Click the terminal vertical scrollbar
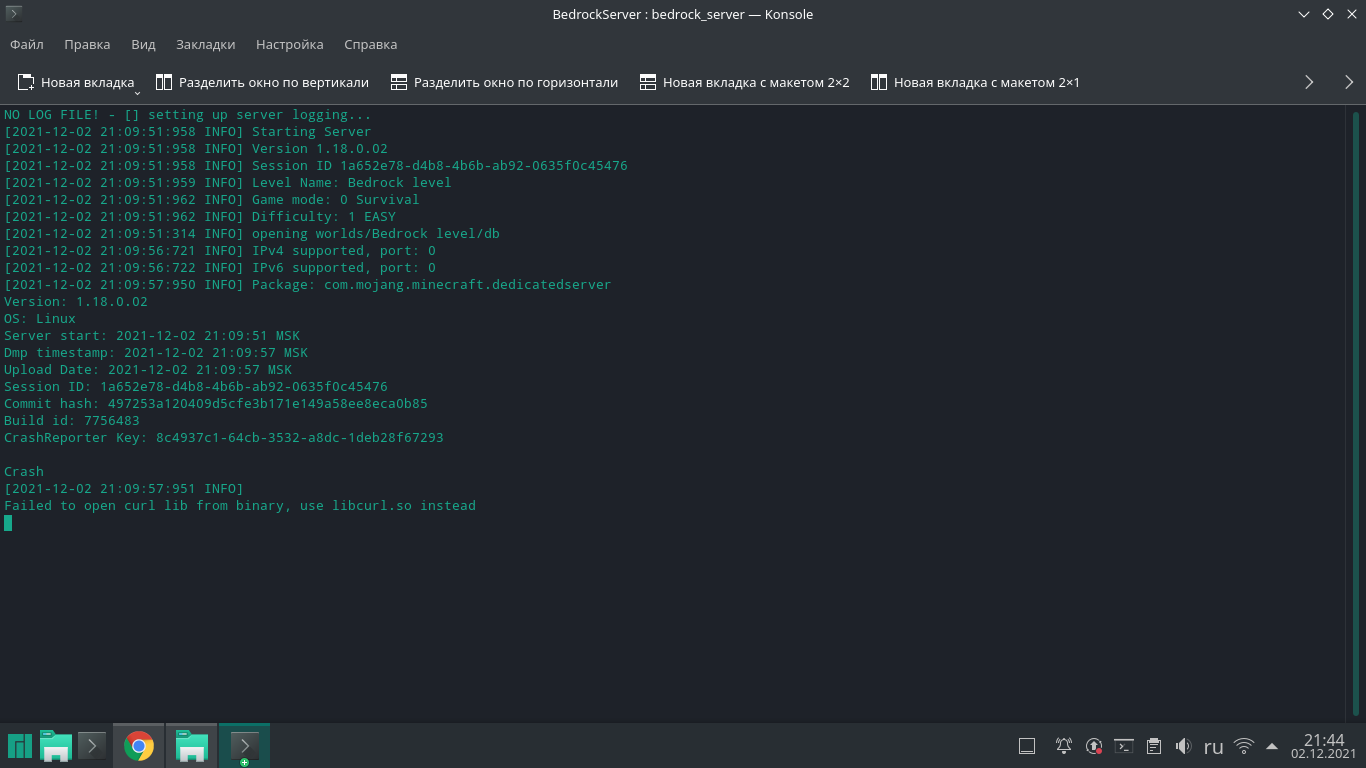The height and width of the screenshot is (768, 1366). (x=1357, y=413)
